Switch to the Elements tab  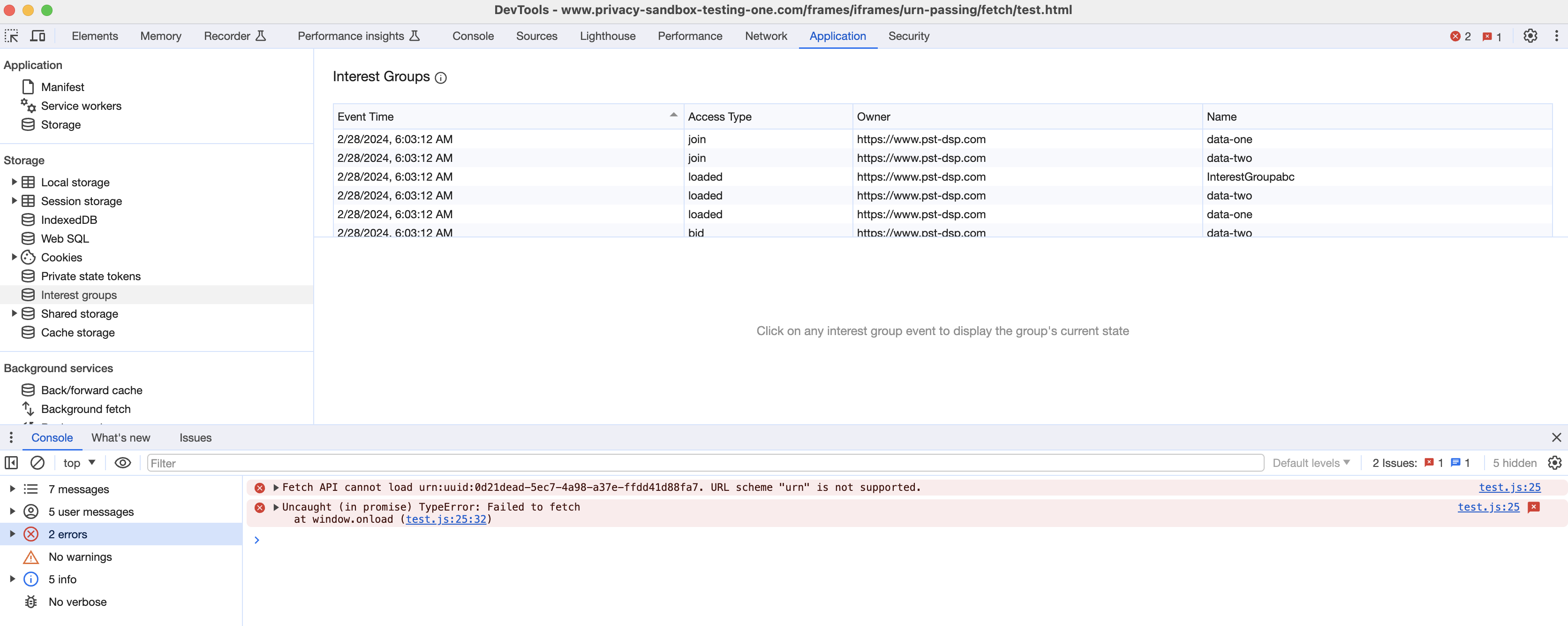94,36
